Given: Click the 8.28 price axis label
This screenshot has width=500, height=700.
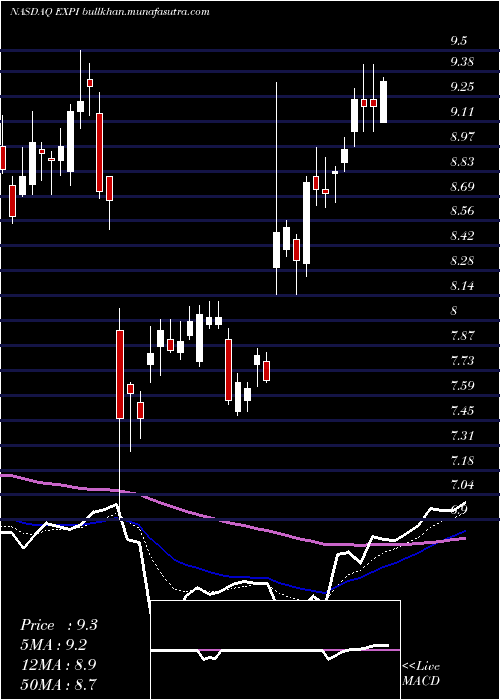Looking at the screenshot, I should coord(462,261).
